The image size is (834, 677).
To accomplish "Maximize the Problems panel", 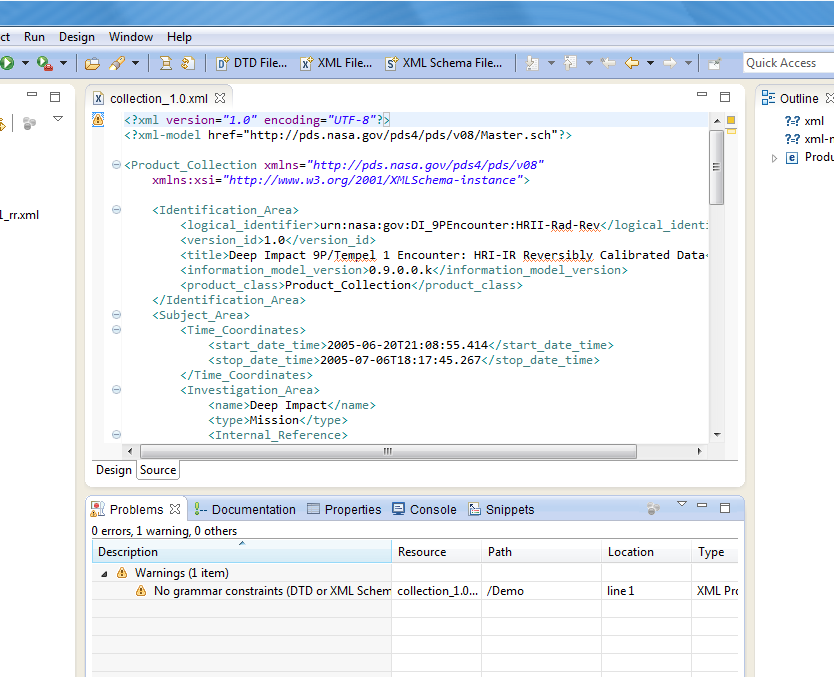I will 725,508.
